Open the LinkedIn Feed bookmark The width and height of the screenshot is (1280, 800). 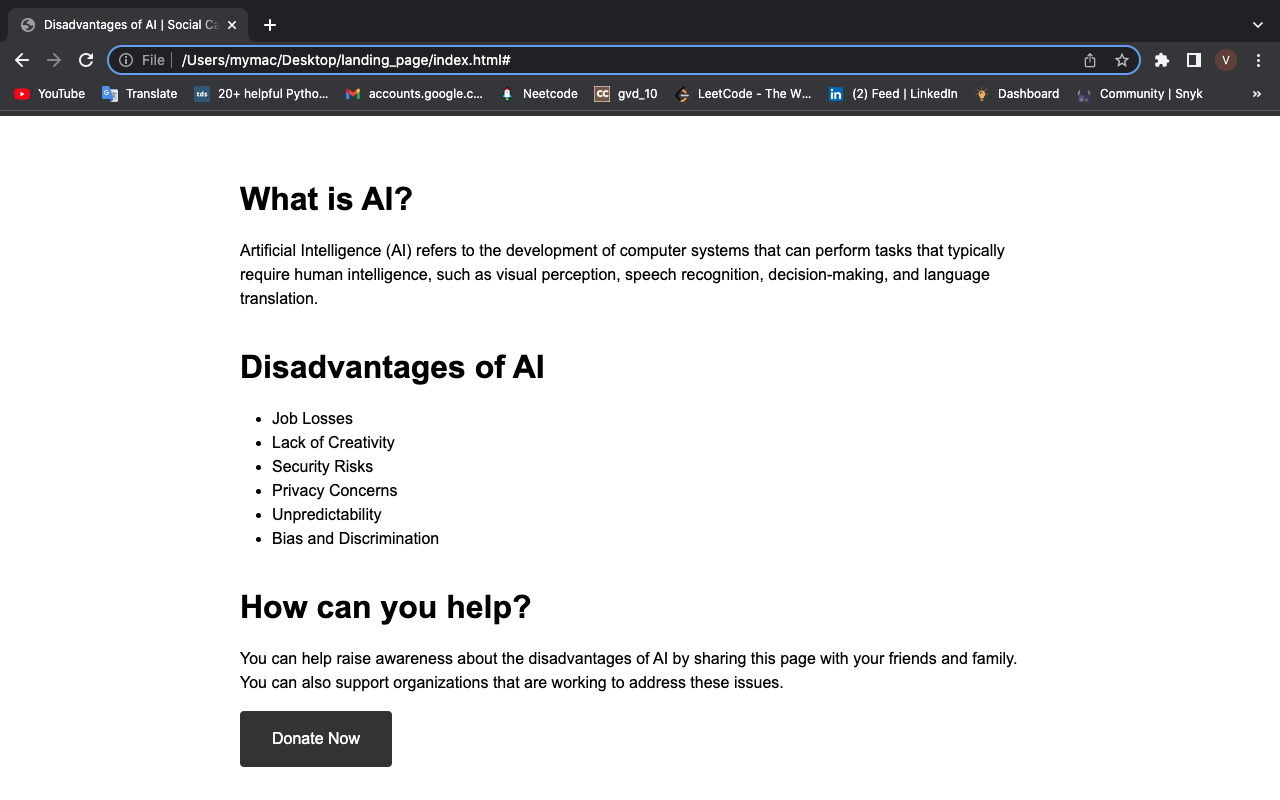(x=893, y=93)
